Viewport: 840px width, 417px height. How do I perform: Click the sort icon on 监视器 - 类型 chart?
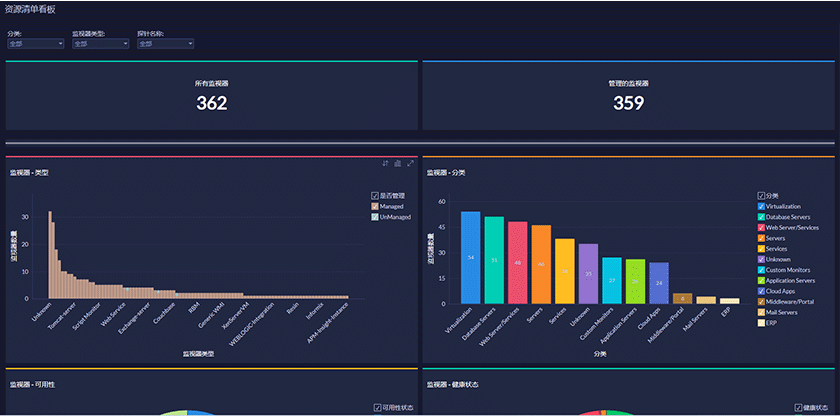(x=385, y=163)
